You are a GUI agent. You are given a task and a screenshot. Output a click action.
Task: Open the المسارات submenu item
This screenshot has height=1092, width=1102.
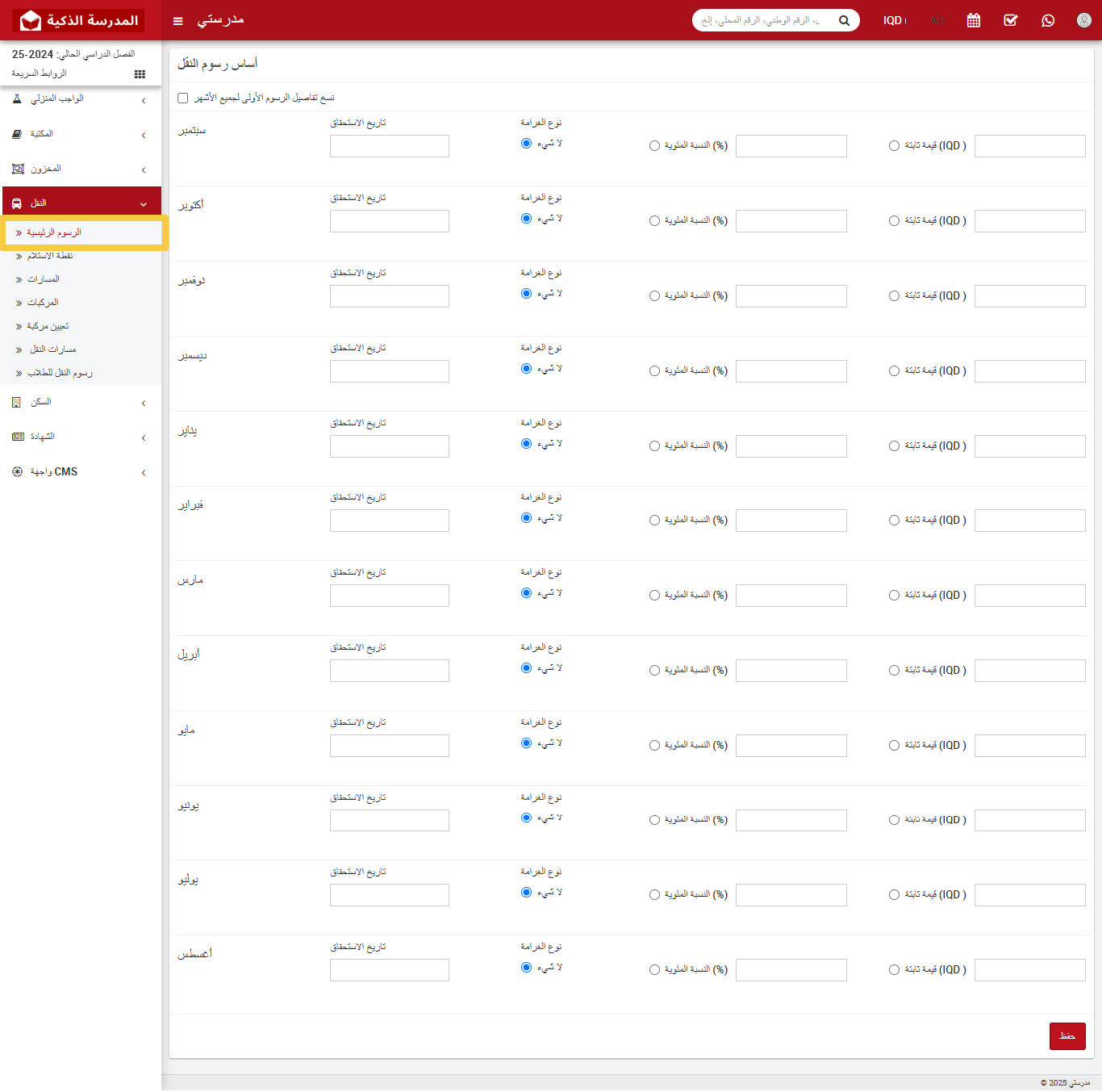pos(44,279)
